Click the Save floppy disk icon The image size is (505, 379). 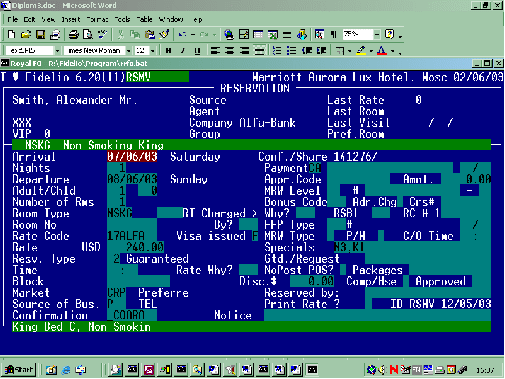[x=40, y=34]
